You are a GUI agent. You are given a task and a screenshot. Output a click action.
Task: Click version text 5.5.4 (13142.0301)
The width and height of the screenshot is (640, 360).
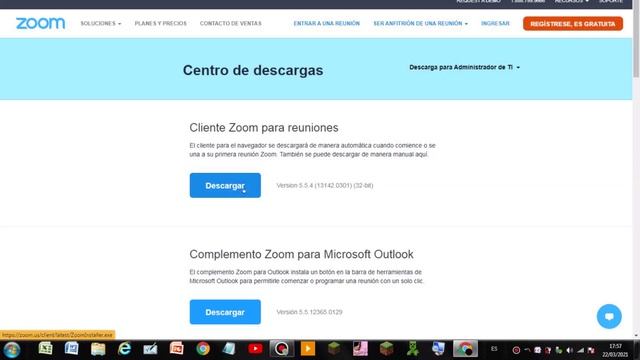[325, 185]
